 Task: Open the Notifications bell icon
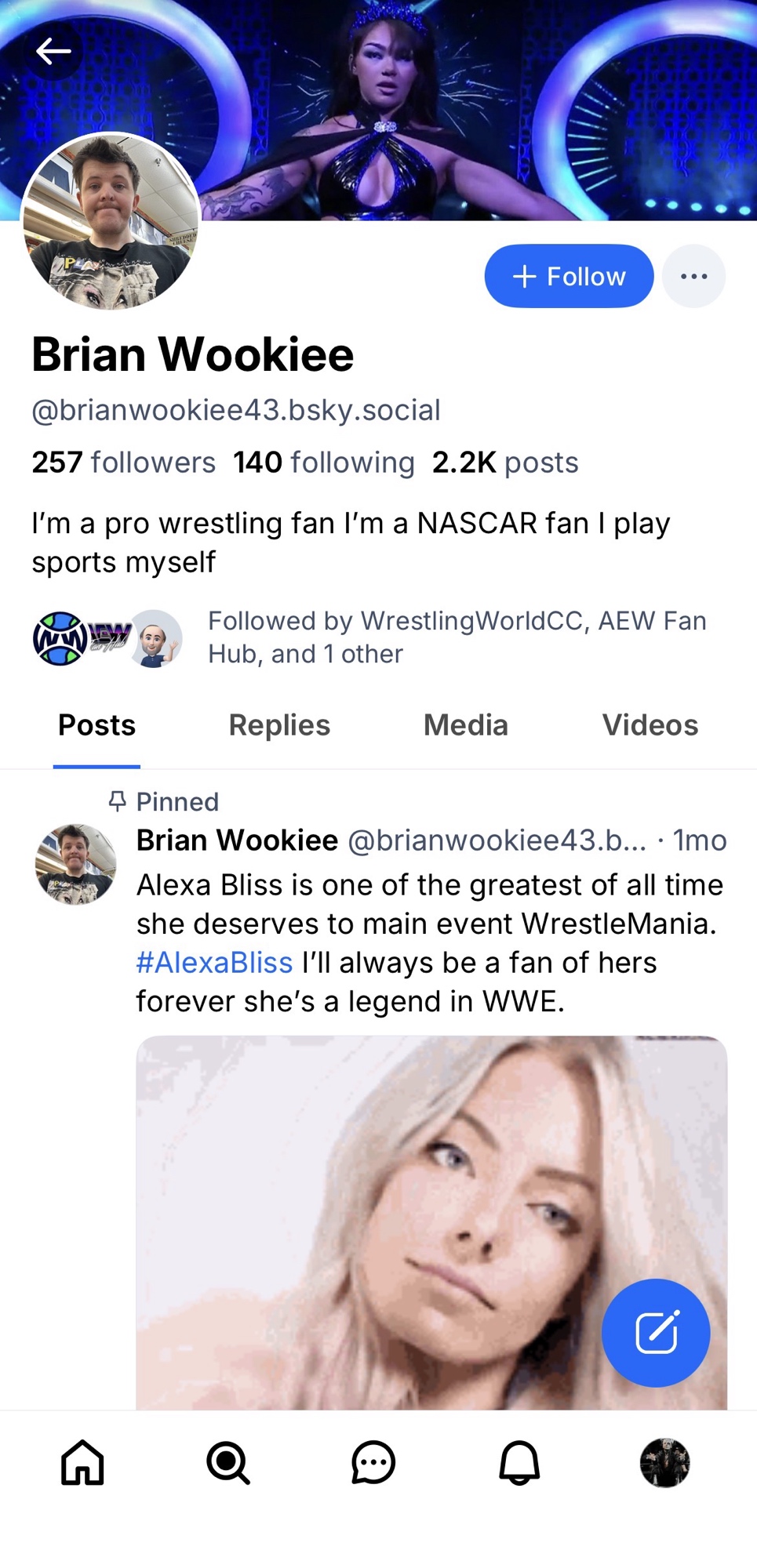519,1463
